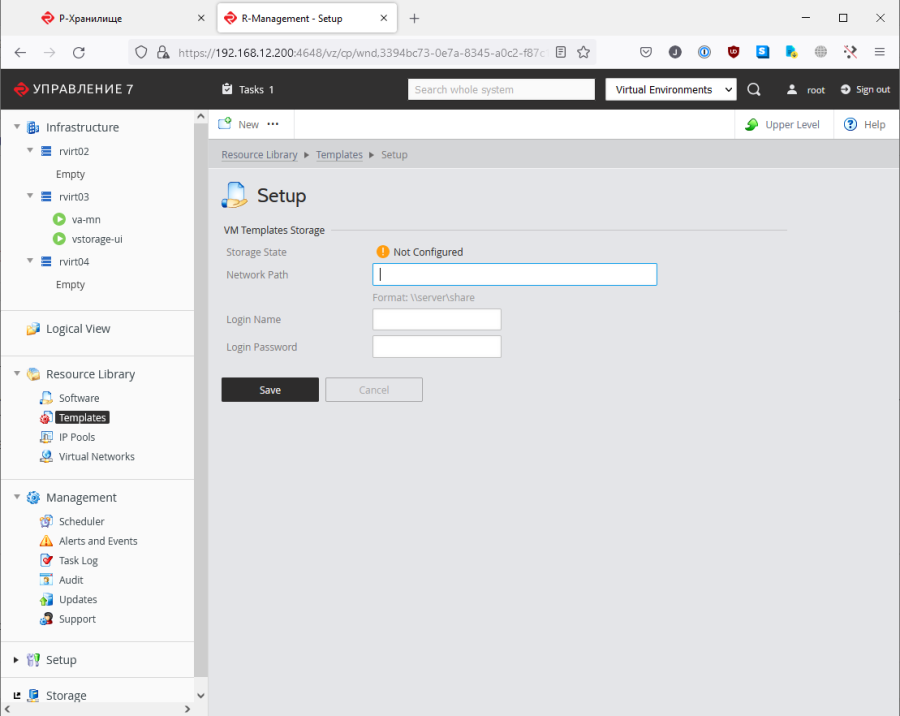Open the three-dots more actions menu

(x=273, y=125)
